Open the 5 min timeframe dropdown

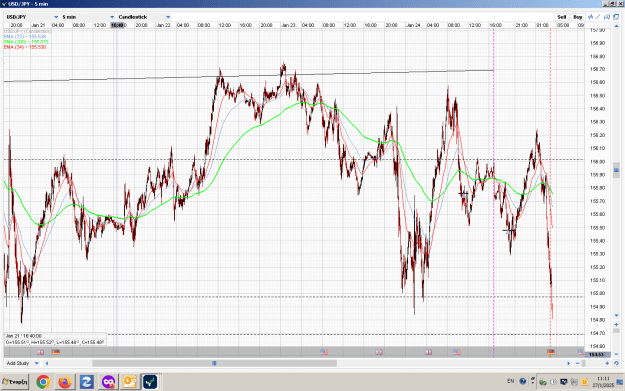88,17
